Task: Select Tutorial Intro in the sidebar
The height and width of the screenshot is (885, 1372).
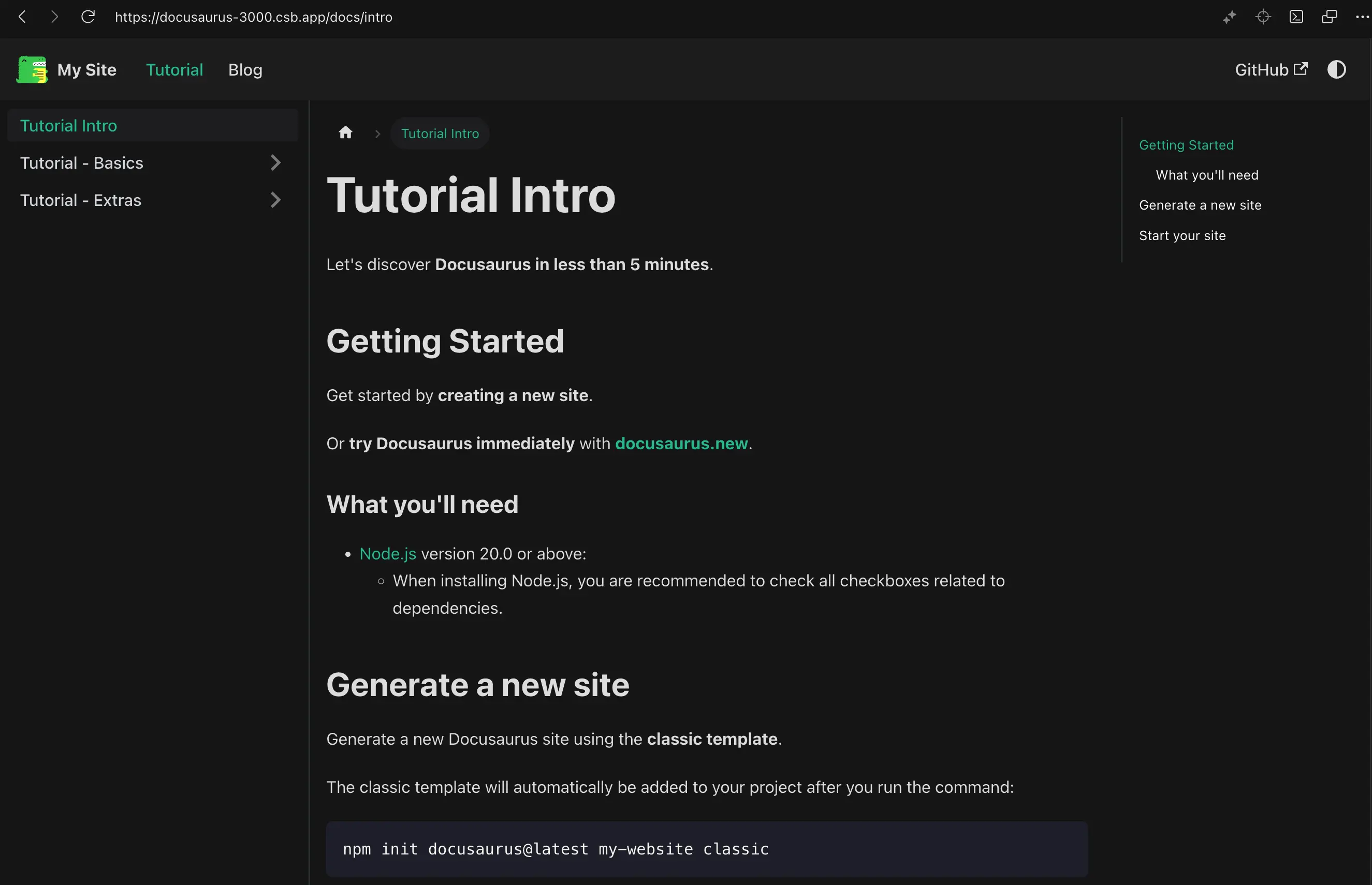Action: pos(152,125)
